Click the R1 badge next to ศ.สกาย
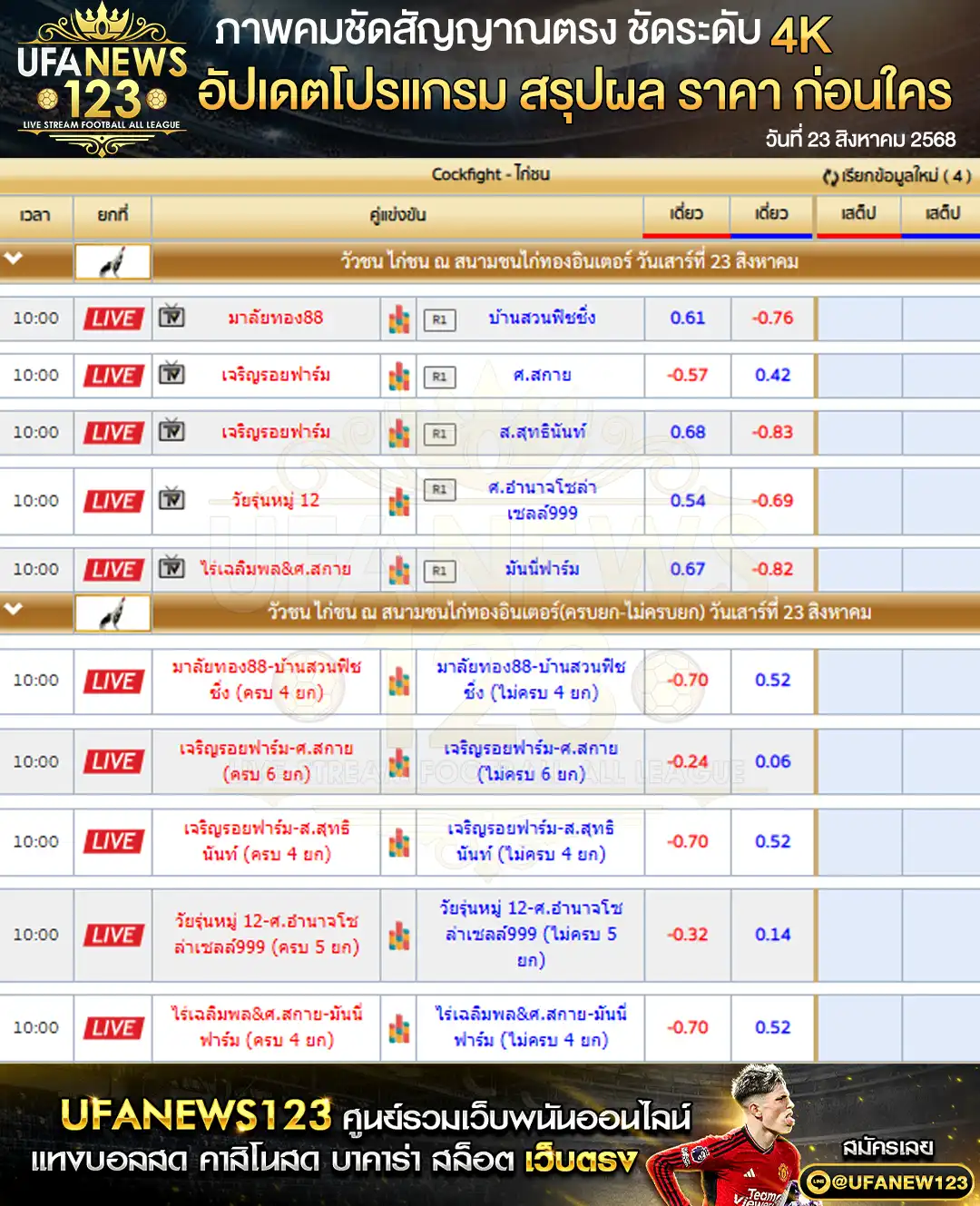 439,377
